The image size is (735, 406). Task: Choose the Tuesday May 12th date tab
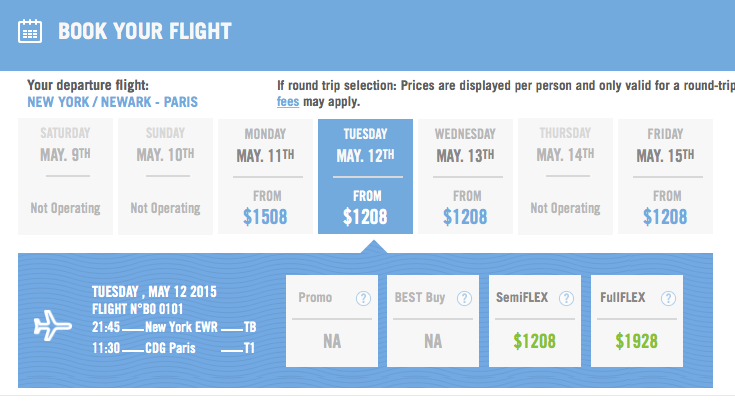(x=365, y=176)
